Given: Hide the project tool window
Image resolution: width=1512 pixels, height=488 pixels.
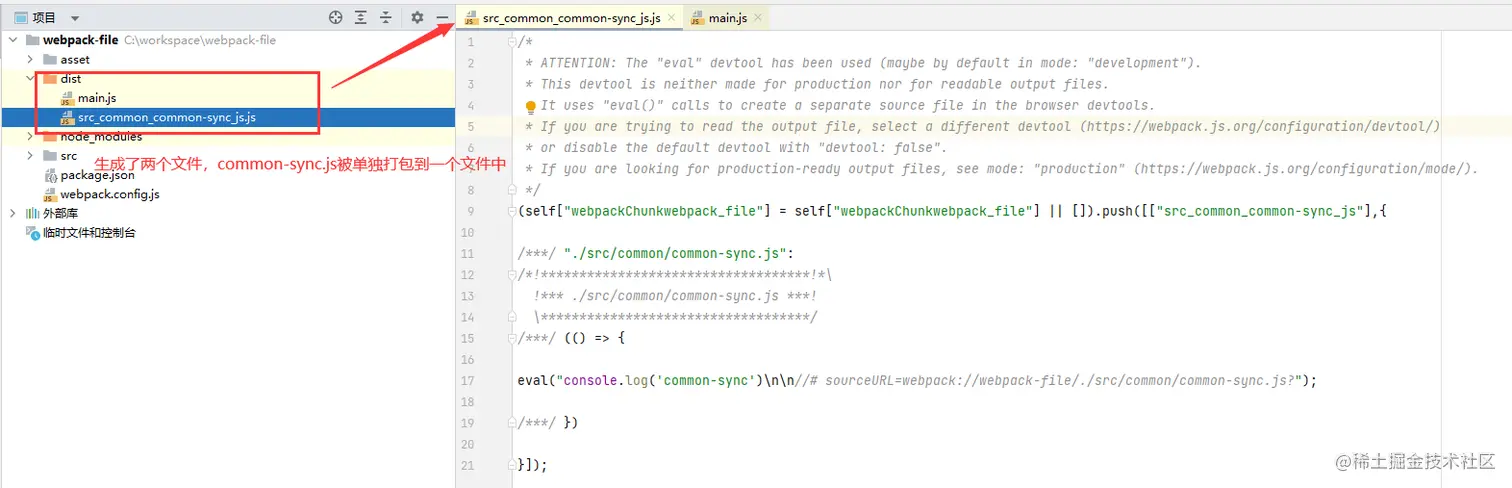Looking at the screenshot, I should [442, 18].
